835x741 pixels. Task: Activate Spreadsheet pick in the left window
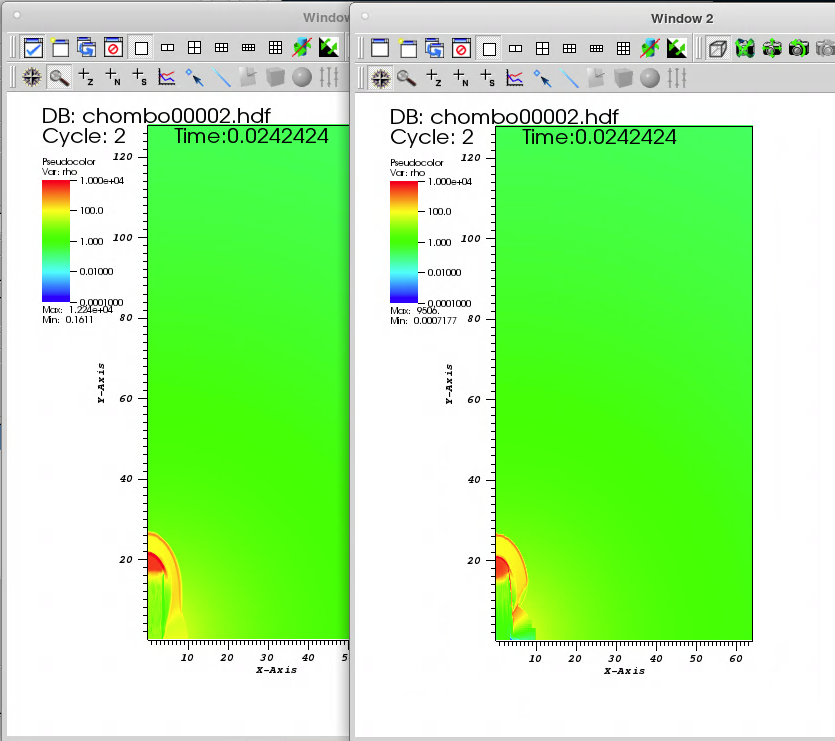(140, 77)
